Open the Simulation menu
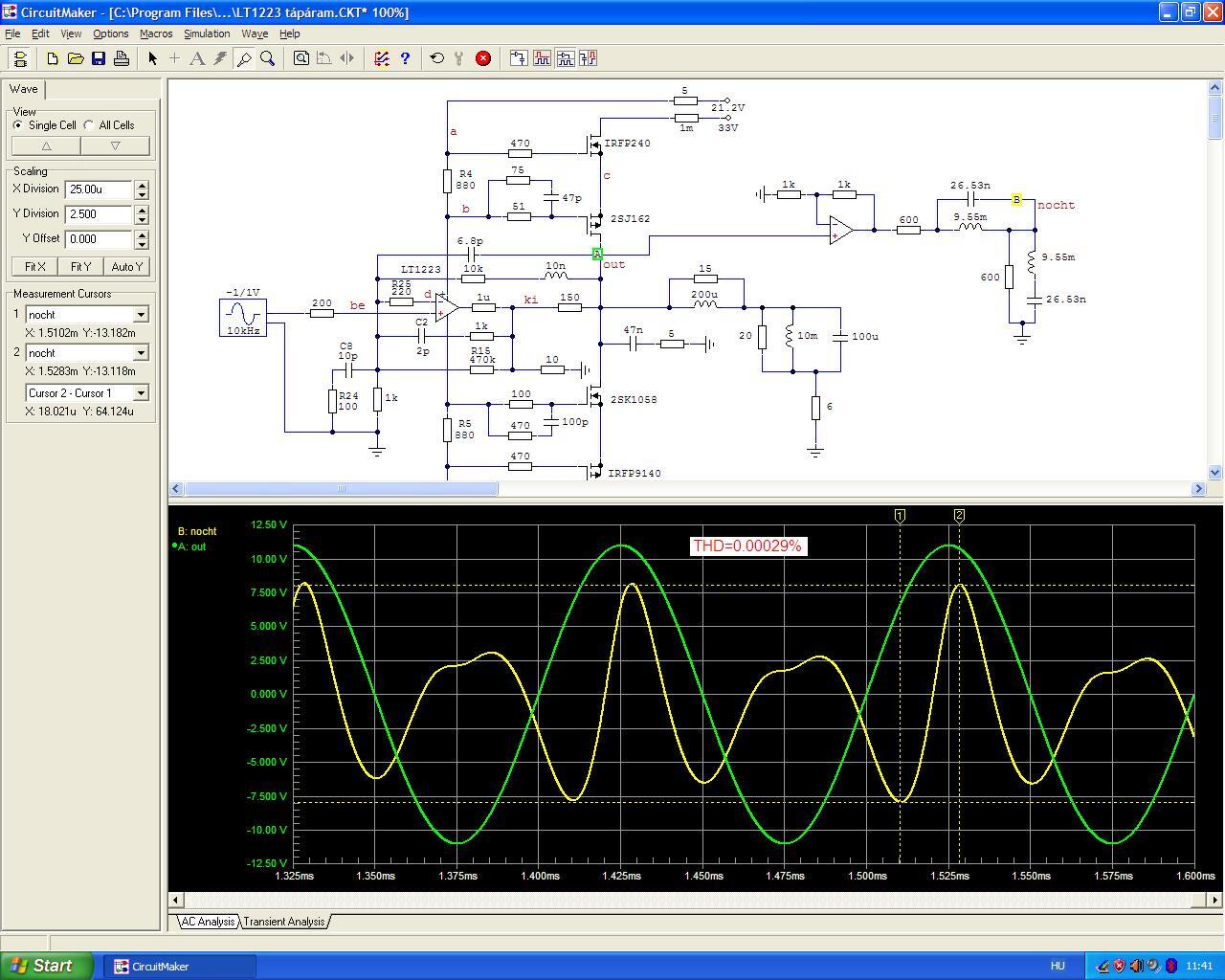This screenshot has width=1225, height=980. (207, 33)
